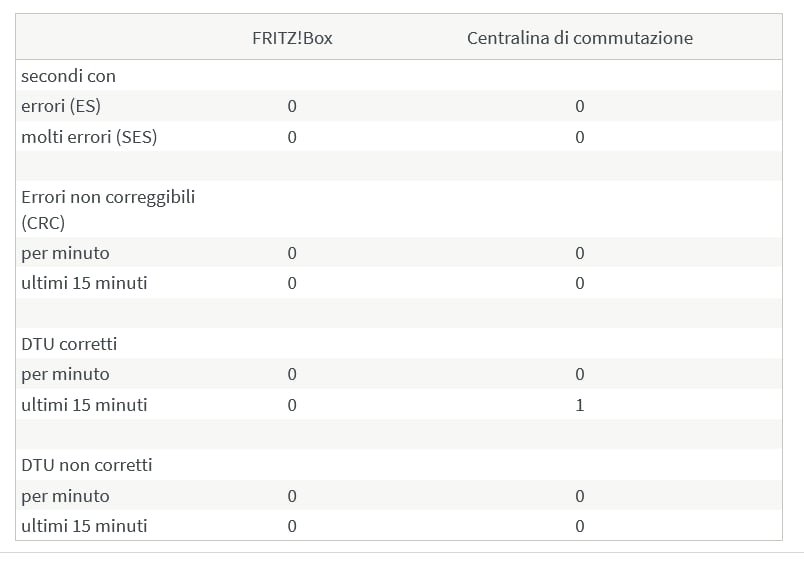Click 'ultimi 15 minuti' under DTU non corretti
The width and height of the screenshot is (804, 561).
coord(84,526)
